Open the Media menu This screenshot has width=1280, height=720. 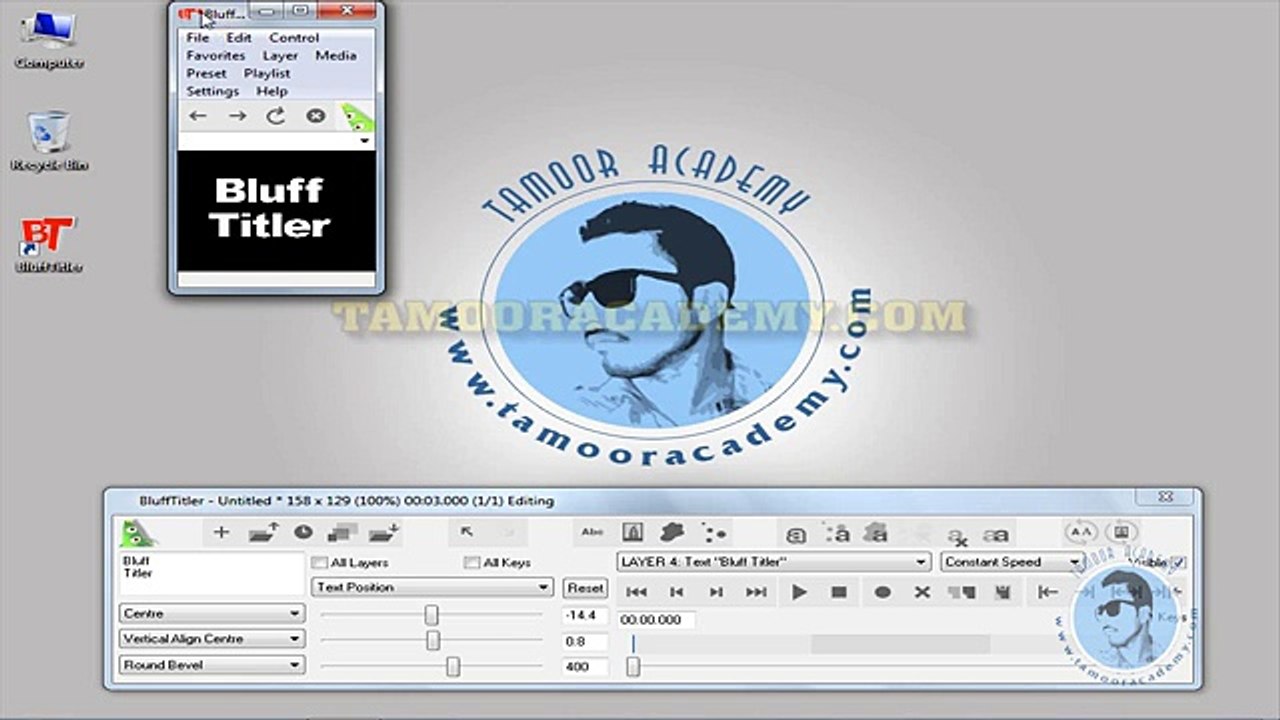click(x=336, y=56)
